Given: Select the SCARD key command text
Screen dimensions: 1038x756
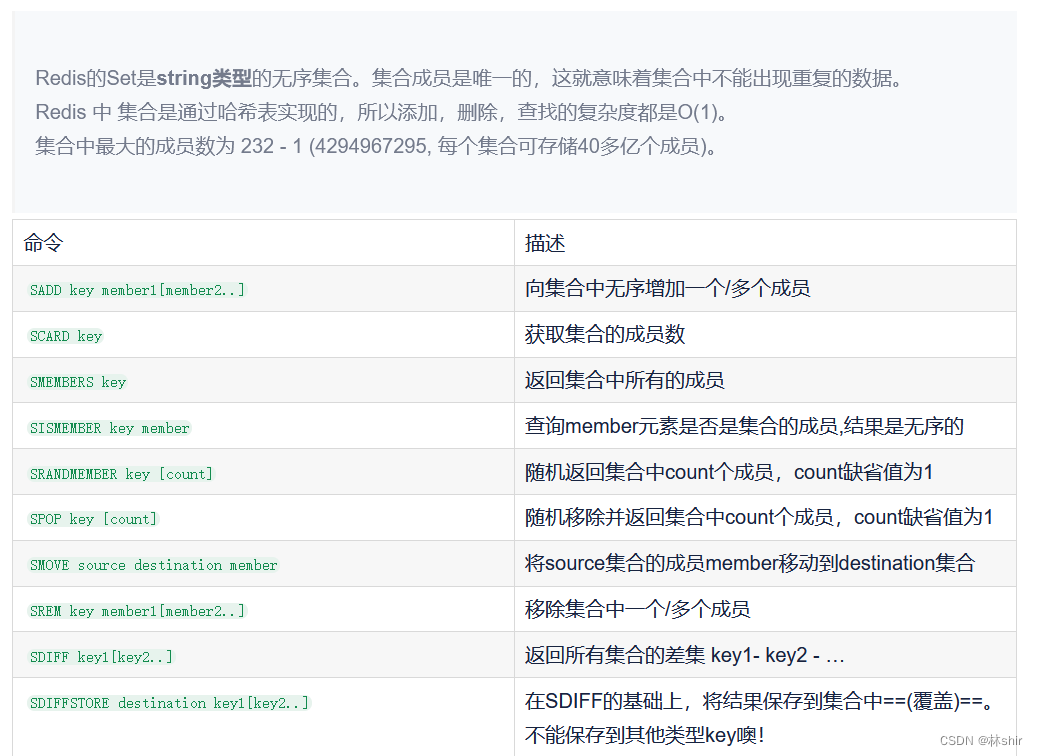Looking at the screenshot, I should [x=66, y=336].
